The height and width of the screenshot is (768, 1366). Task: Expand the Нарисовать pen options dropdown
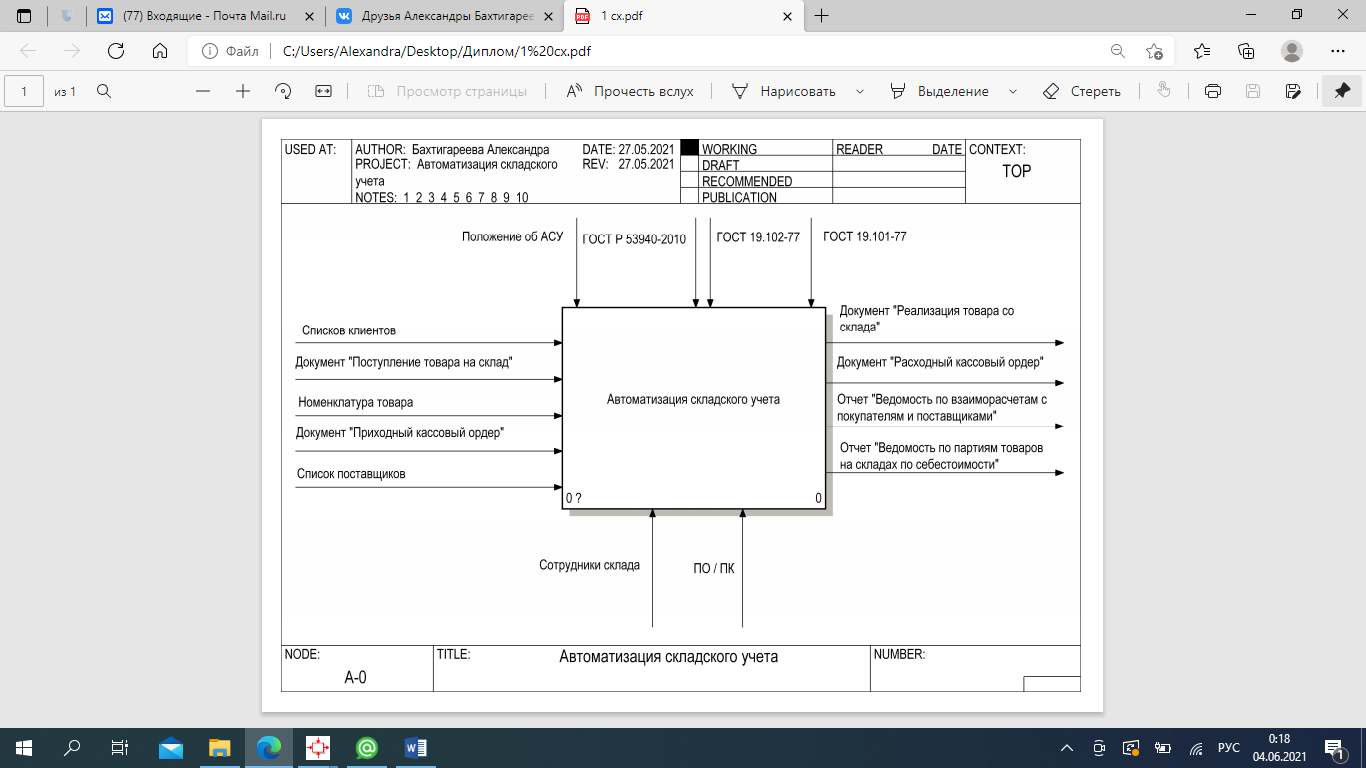[x=860, y=91]
